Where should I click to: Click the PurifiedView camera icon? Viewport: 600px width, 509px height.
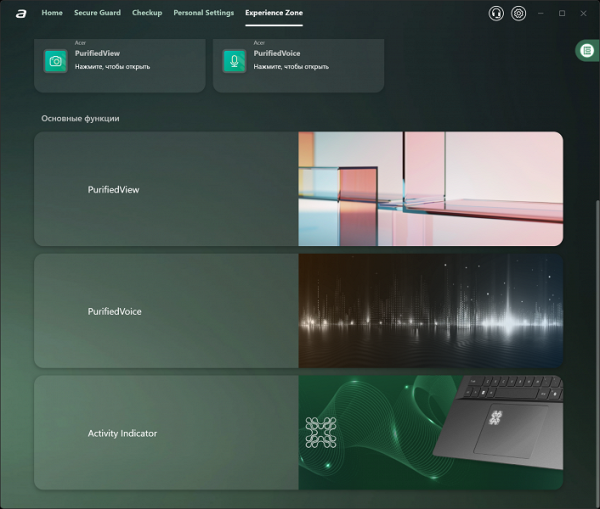[x=56, y=61]
